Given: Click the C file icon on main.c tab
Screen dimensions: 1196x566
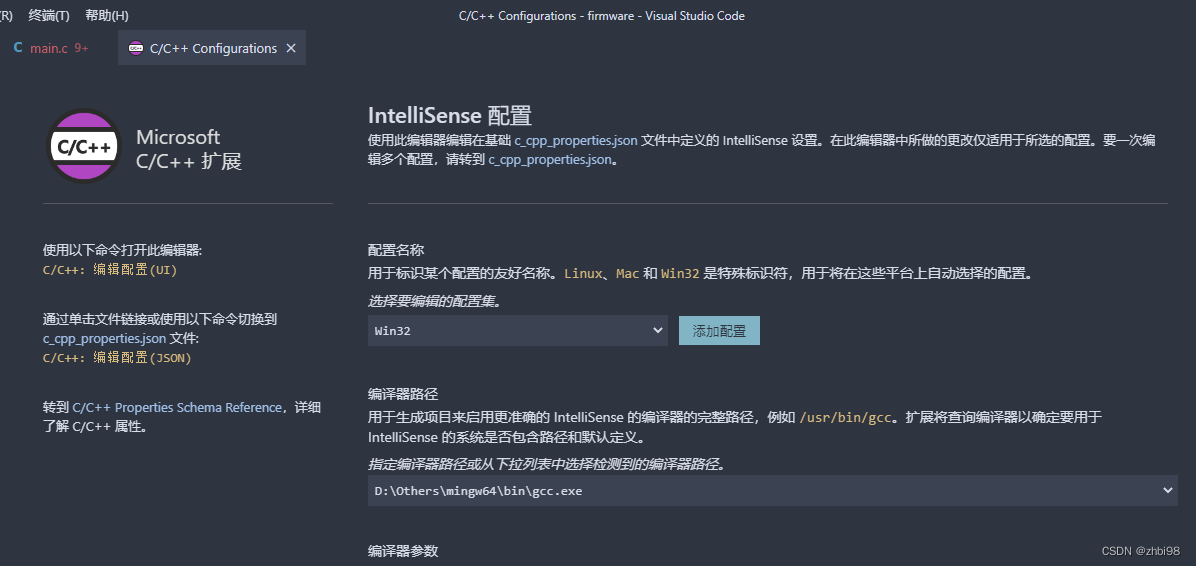Looking at the screenshot, I should (x=18, y=48).
